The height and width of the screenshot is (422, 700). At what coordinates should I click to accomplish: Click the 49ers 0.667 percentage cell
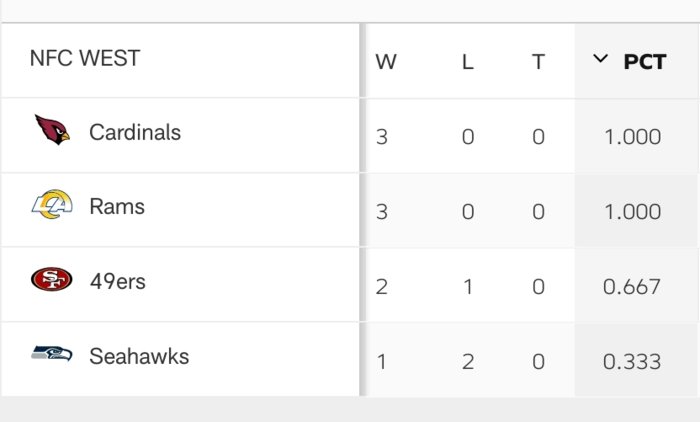pyautogui.click(x=632, y=287)
